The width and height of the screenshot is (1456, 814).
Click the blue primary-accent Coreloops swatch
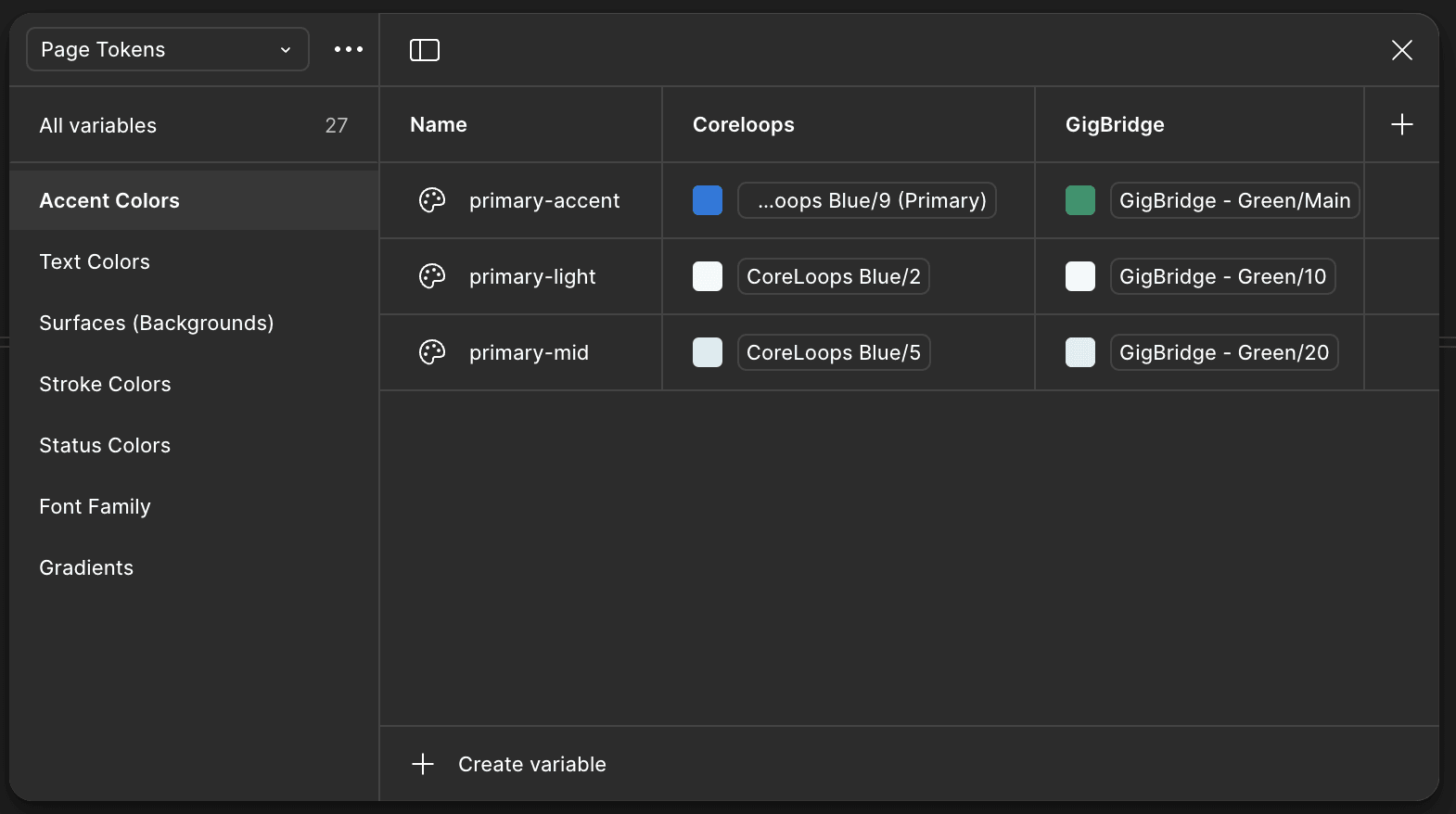[708, 200]
